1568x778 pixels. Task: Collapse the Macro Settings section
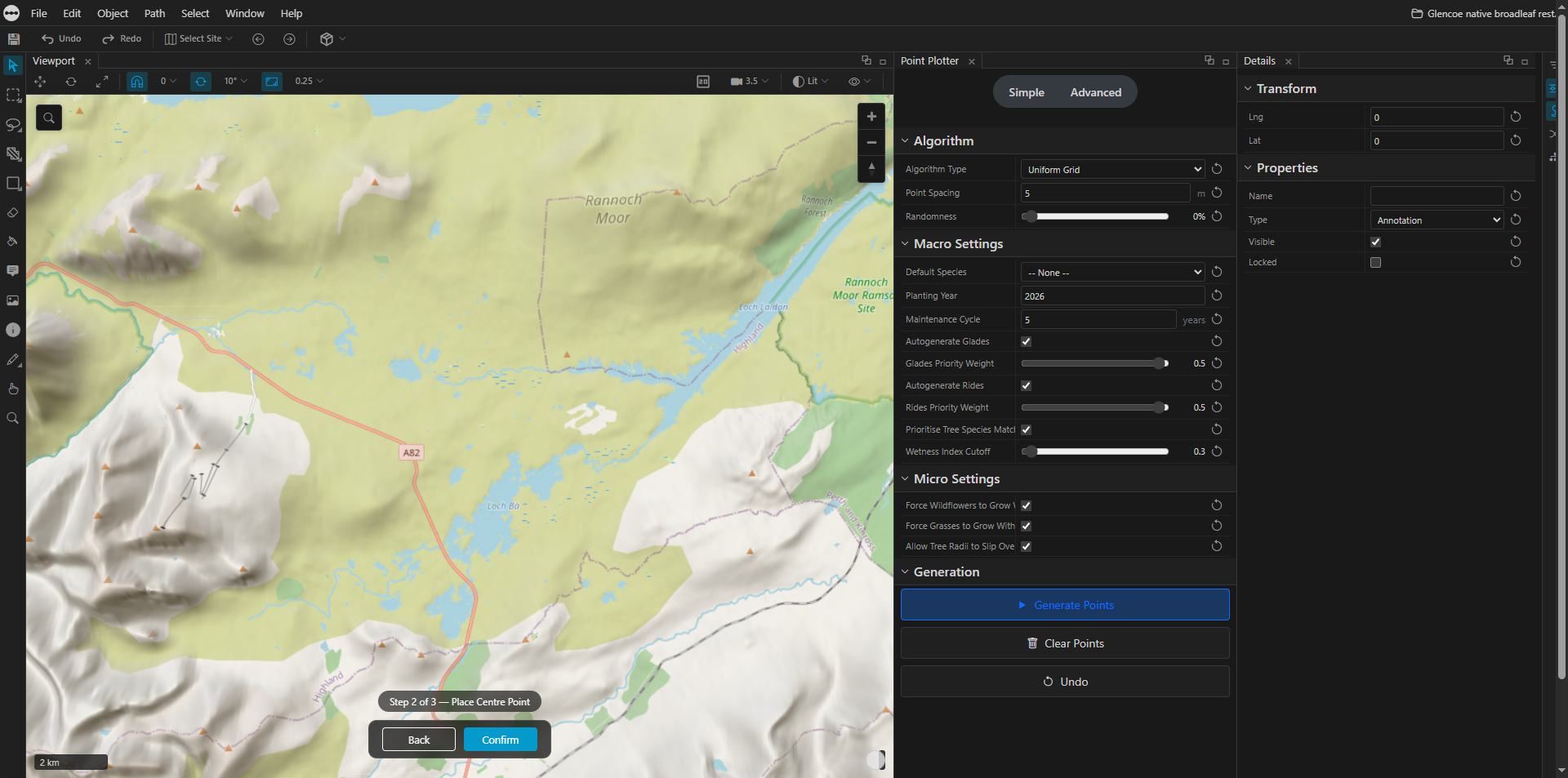coord(905,243)
